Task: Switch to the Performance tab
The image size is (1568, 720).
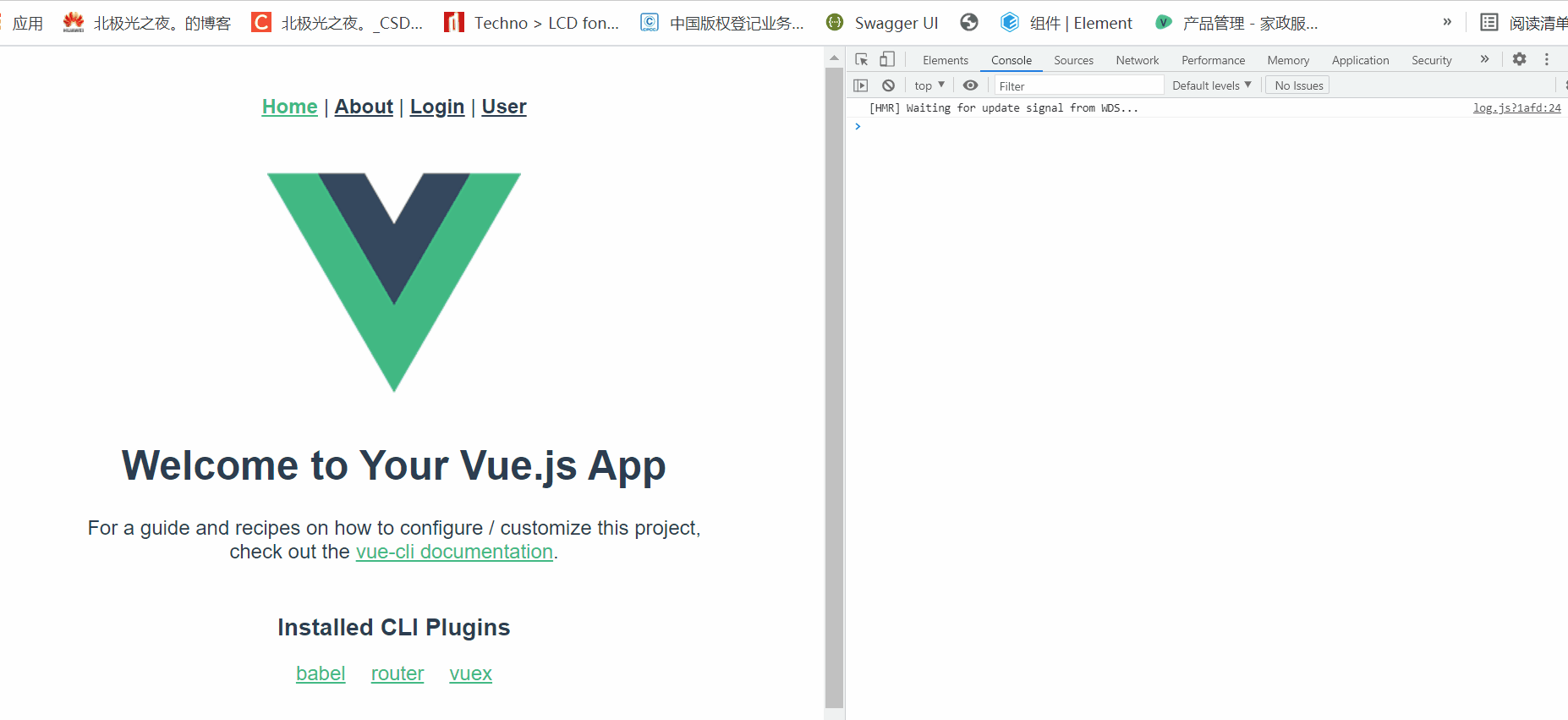Action: [x=1213, y=60]
